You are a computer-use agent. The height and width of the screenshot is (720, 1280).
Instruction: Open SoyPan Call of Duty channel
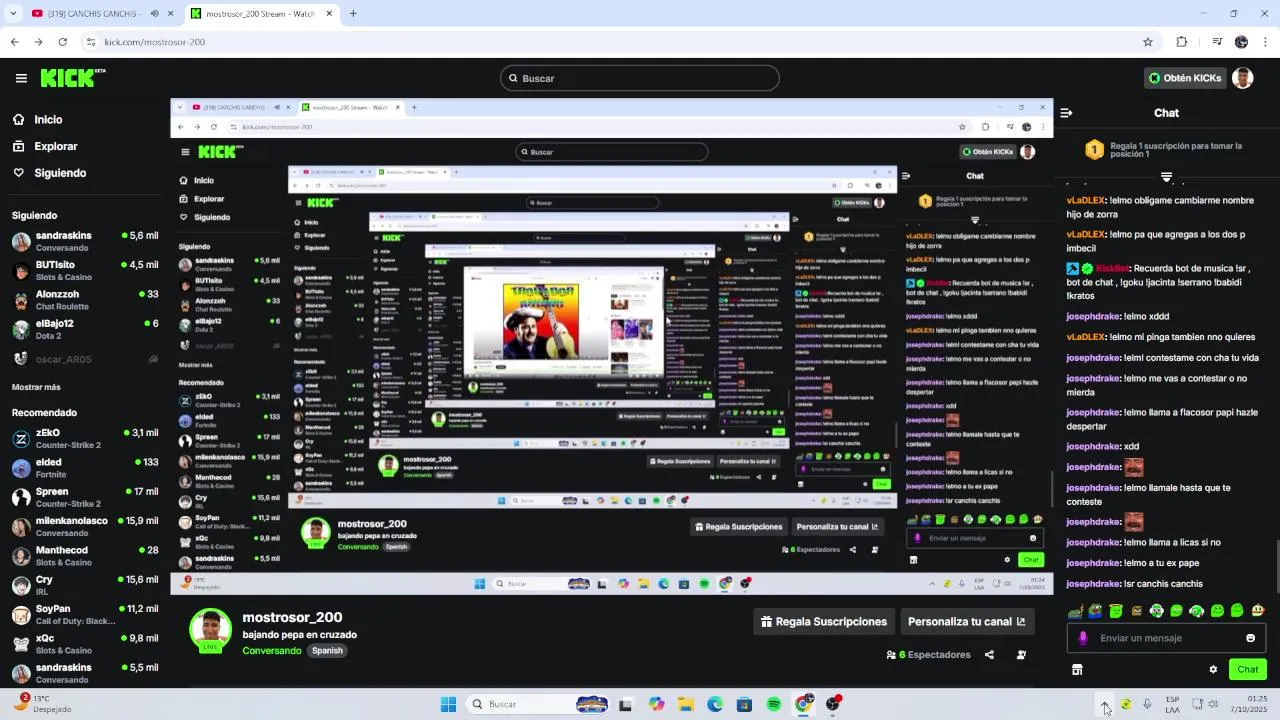click(85, 614)
